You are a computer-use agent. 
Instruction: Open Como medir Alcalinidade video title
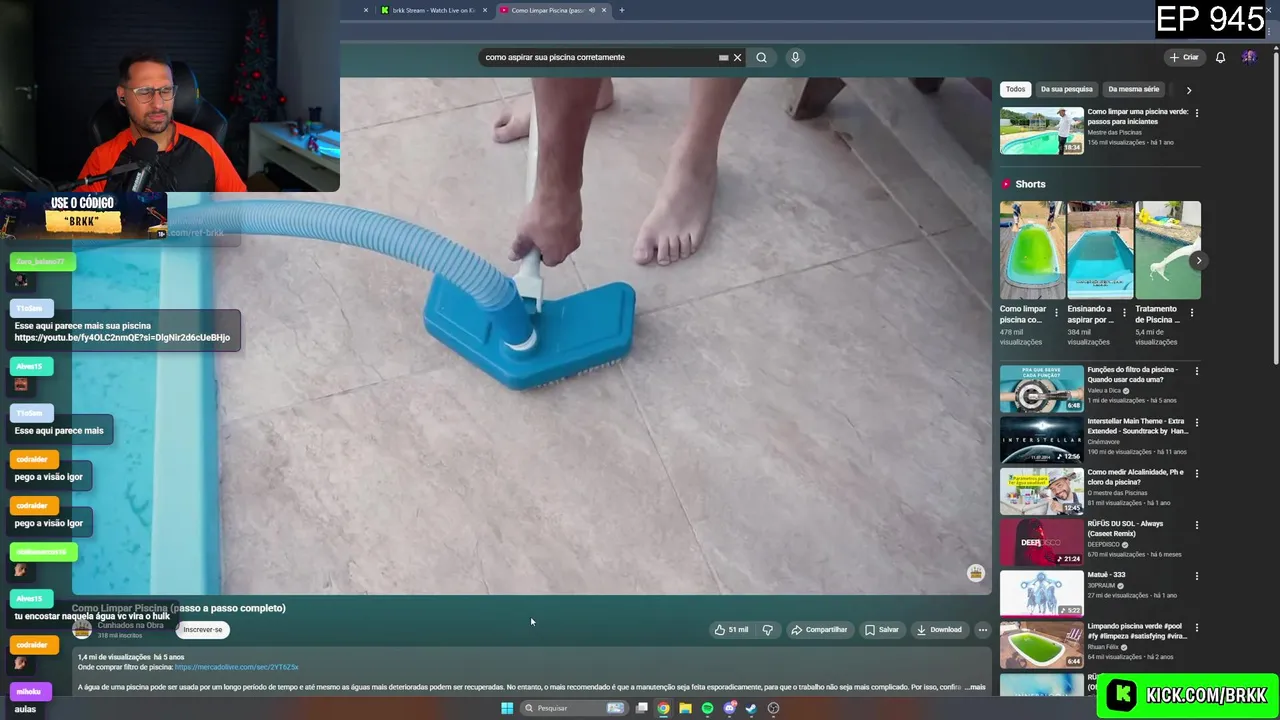[1135, 477]
